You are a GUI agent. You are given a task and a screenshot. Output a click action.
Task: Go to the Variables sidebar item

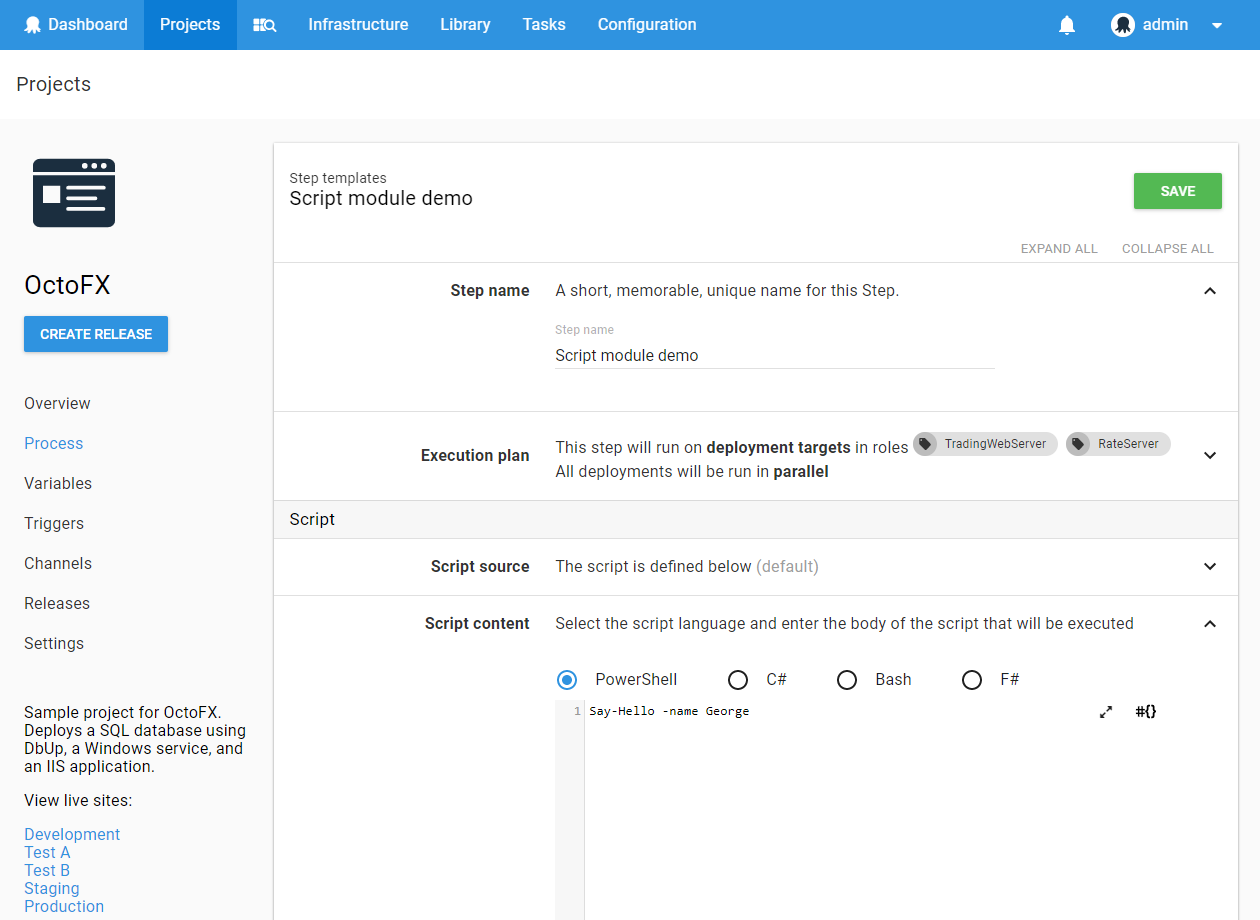pos(58,483)
